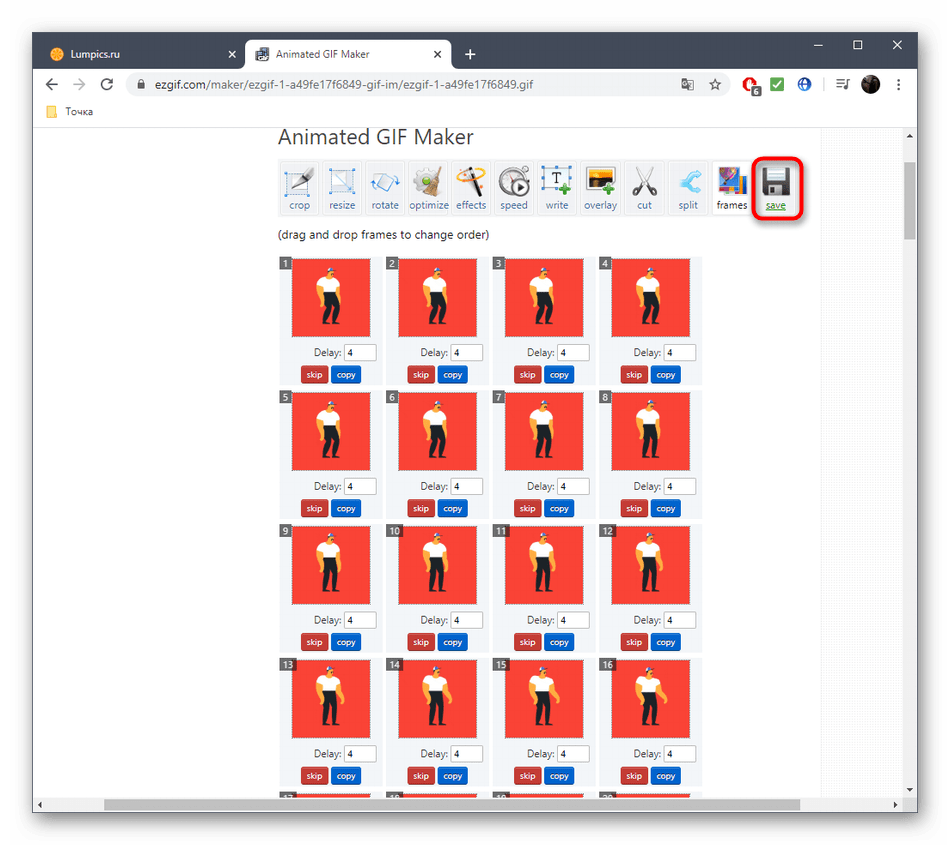This screenshot has height=845, width=950.
Task: Edit the Delay field of frame 7
Action: 573,486
